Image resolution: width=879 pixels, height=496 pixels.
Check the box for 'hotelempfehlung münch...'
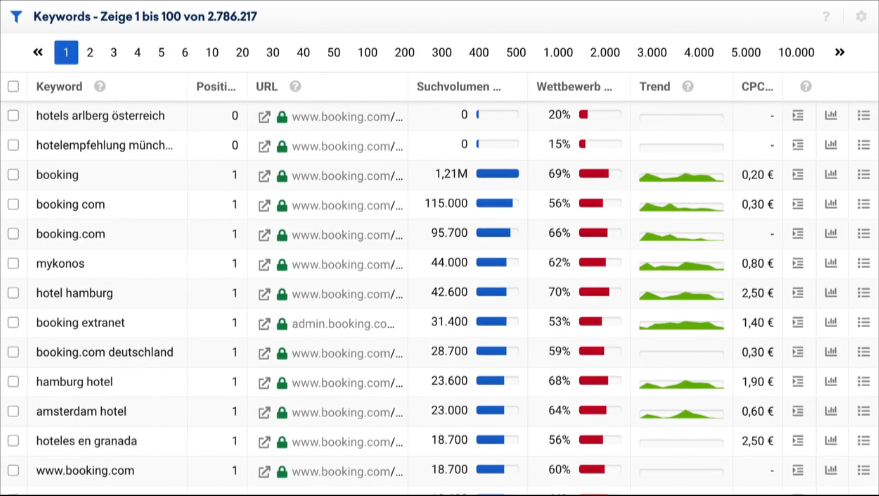click(x=13, y=145)
